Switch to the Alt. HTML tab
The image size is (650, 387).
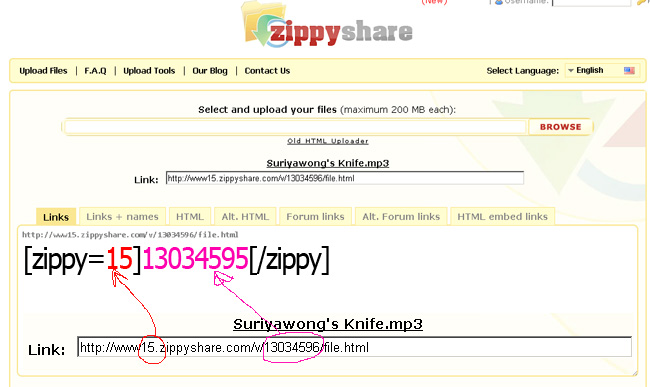(245, 216)
